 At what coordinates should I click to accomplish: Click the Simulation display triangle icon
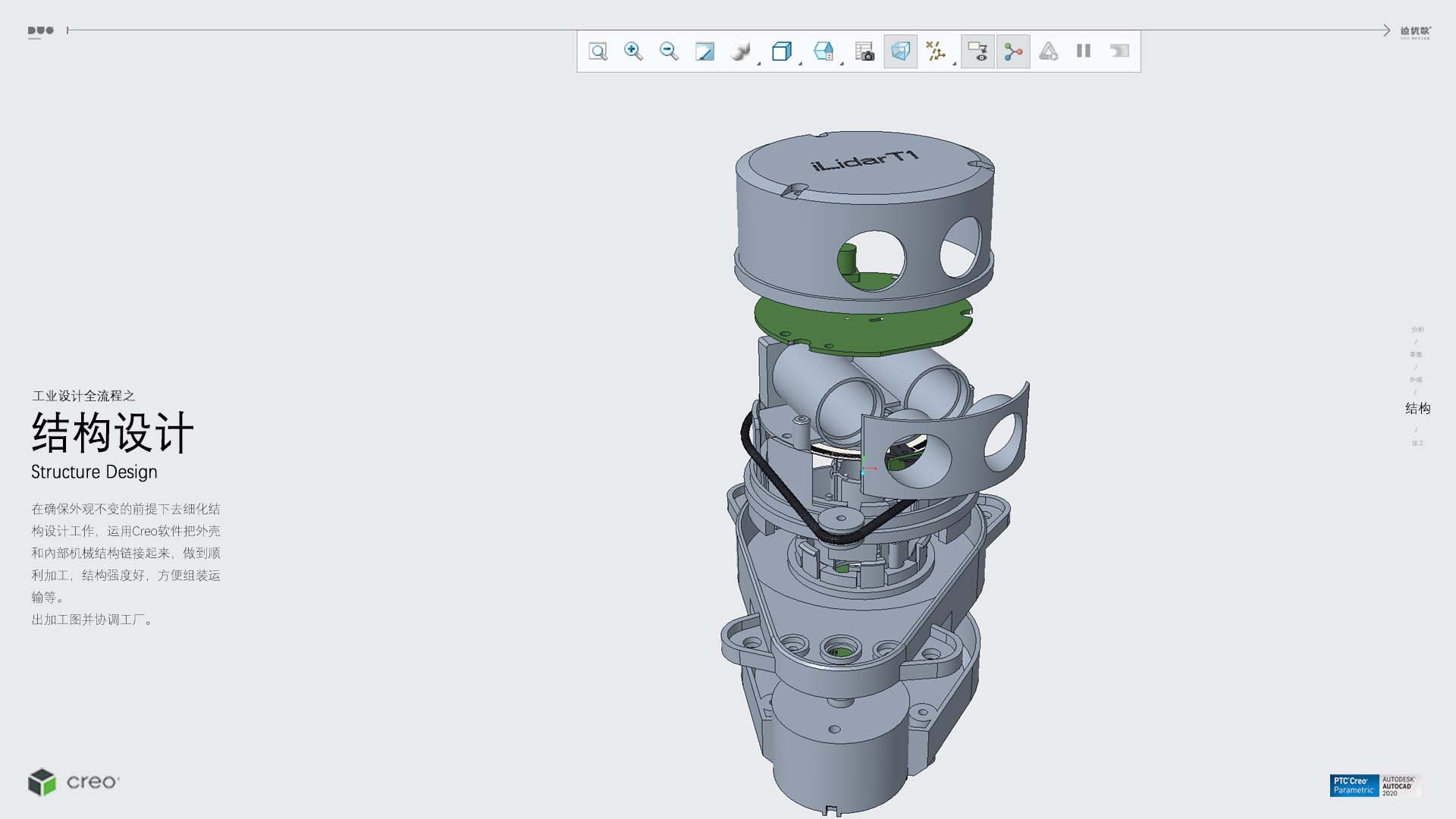coord(1048,52)
